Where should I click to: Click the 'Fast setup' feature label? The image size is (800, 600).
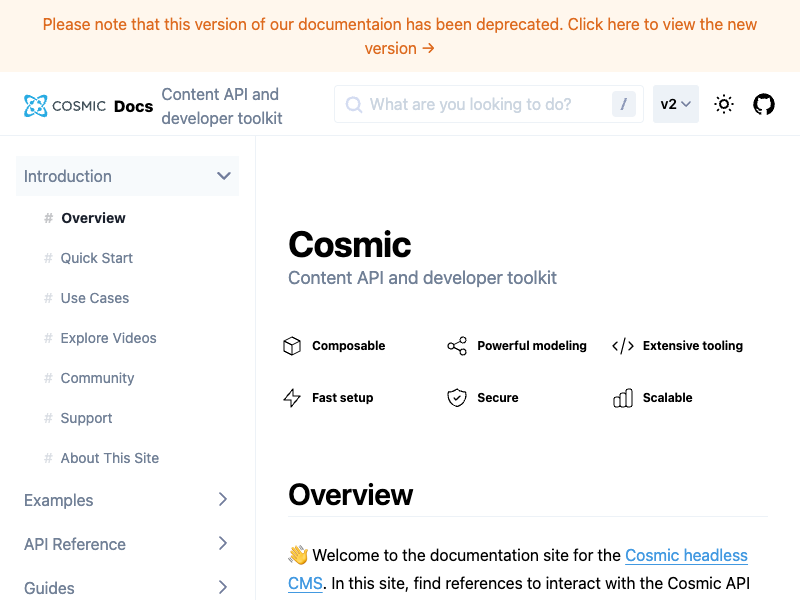(x=342, y=397)
